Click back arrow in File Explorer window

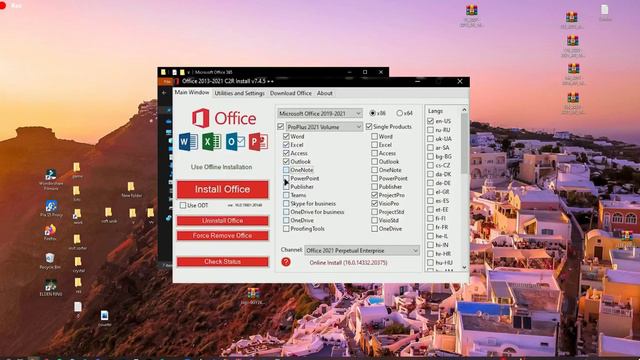[164, 93]
